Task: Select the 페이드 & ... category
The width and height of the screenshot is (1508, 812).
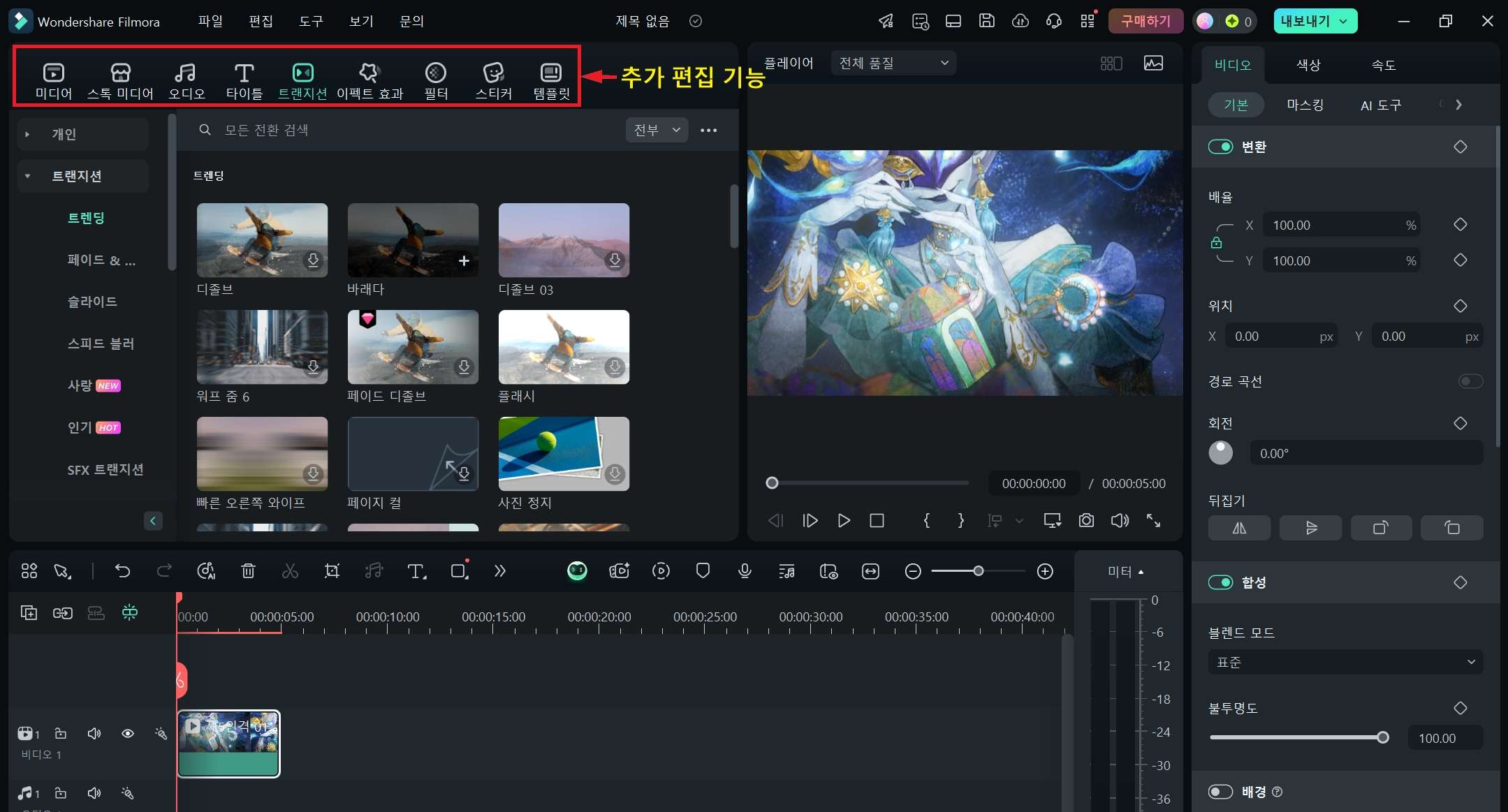Action: (x=101, y=260)
